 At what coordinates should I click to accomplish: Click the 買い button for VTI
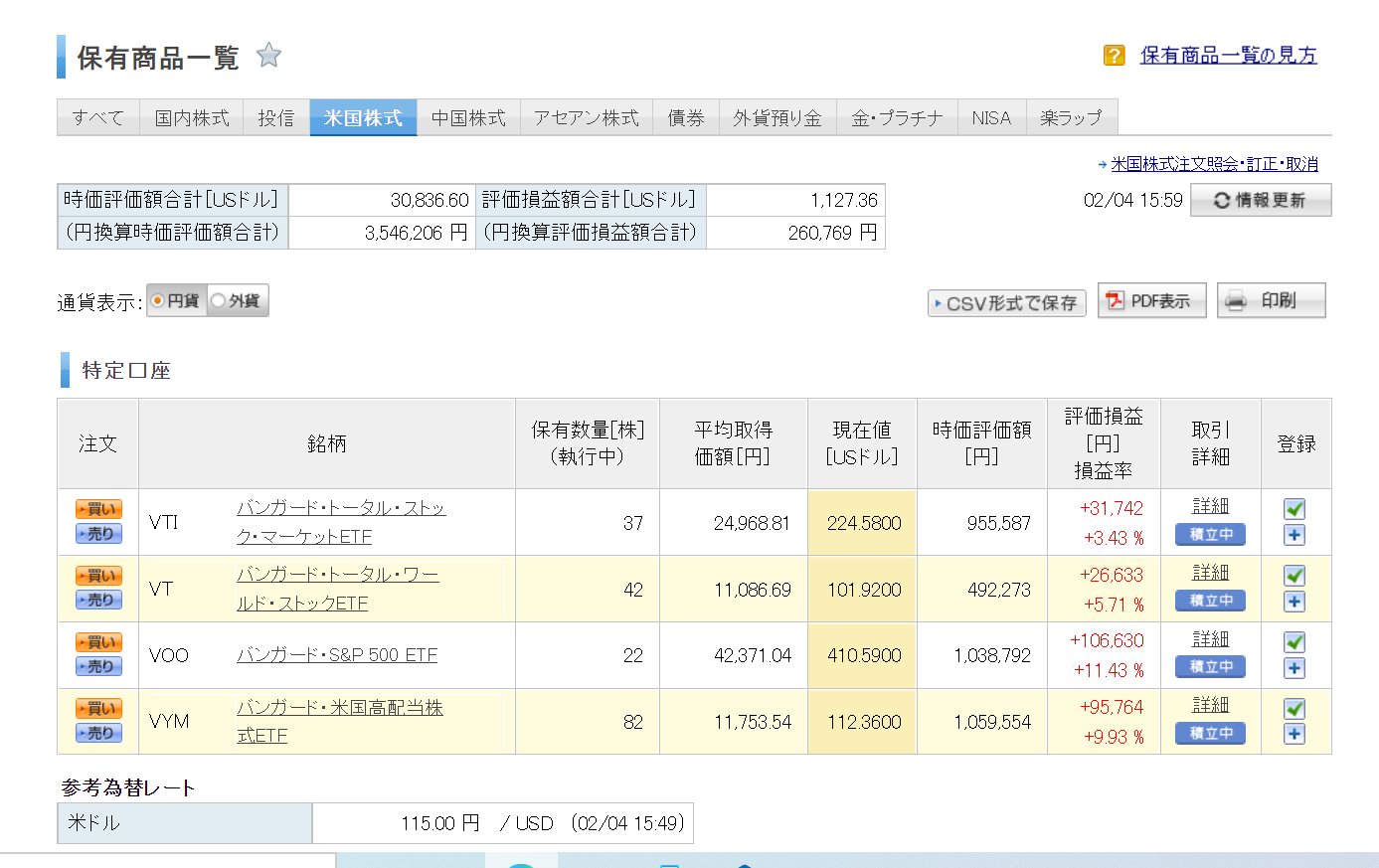[98, 509]
